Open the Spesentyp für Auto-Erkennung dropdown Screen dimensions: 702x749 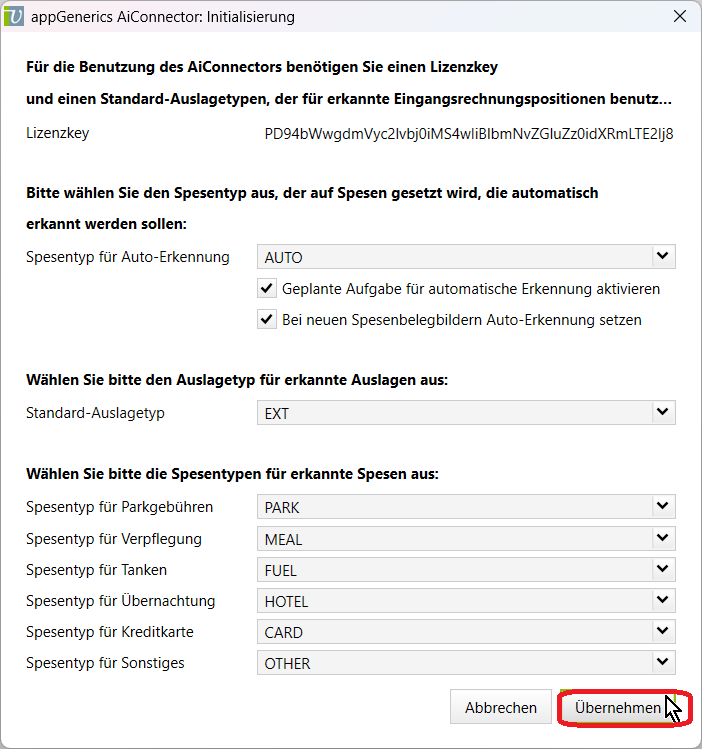[x=466, y=257]
